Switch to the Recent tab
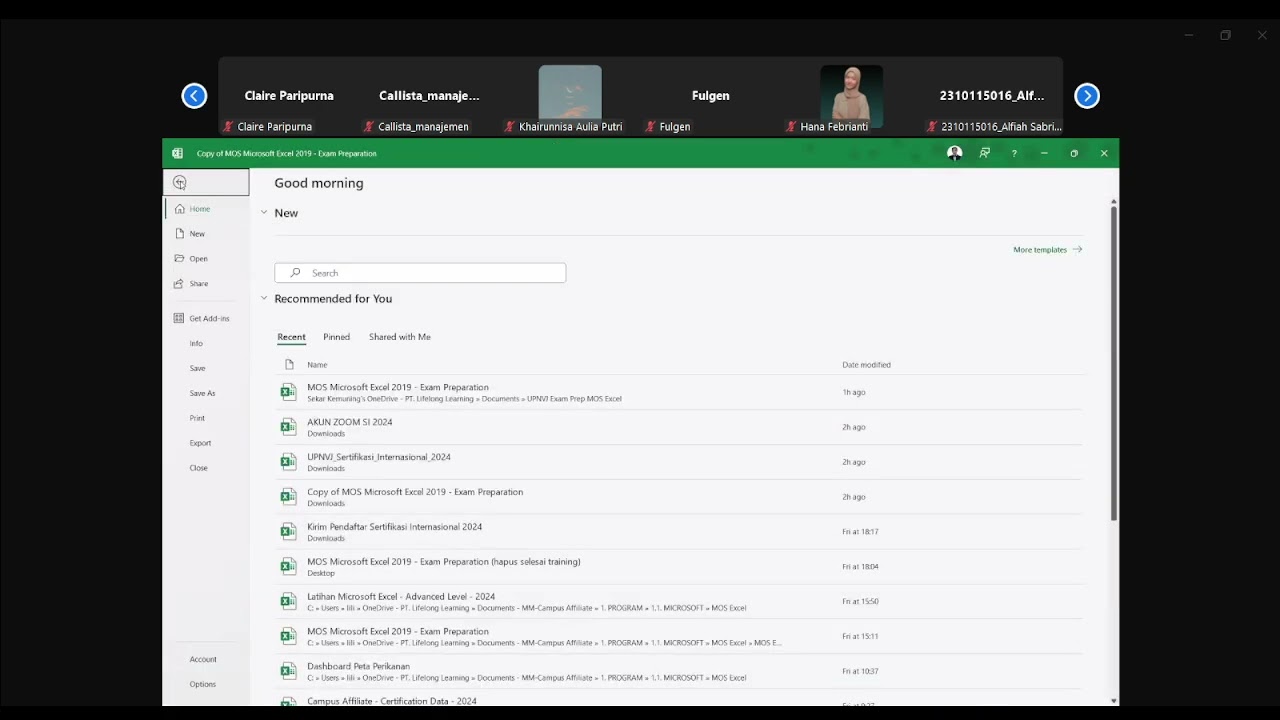Screen dimensions: 1280x720 pos(291,337)
